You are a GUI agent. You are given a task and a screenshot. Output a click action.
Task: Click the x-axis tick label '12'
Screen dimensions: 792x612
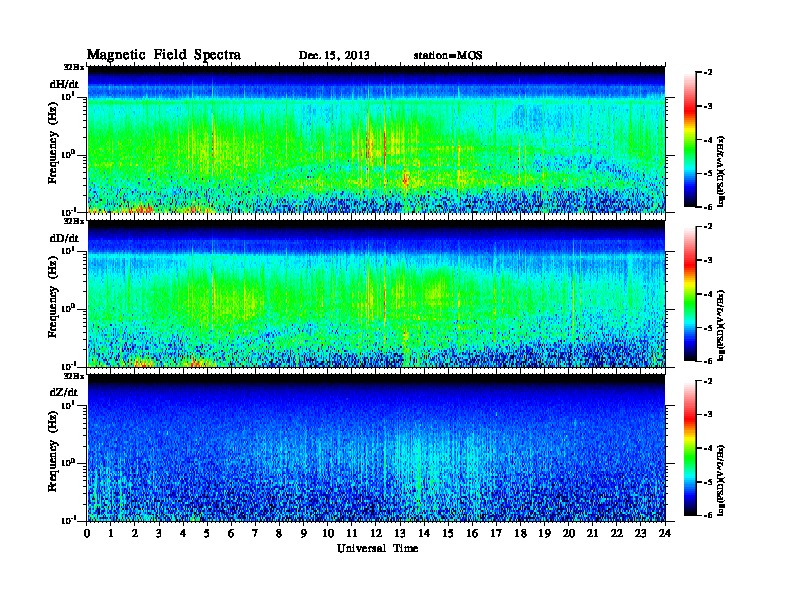point(376,533)
